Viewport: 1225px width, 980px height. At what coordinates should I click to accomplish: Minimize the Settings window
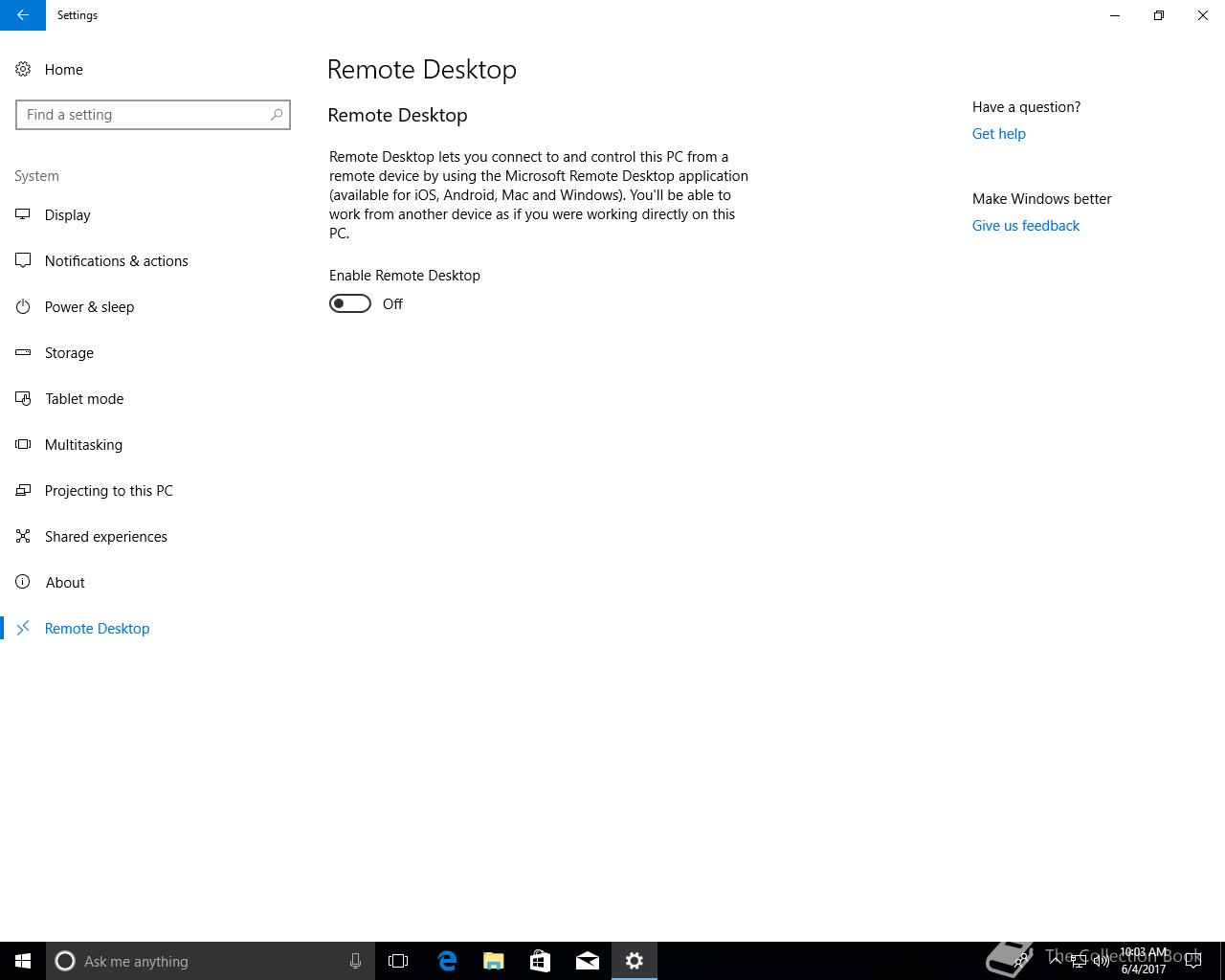(1115, 15)
